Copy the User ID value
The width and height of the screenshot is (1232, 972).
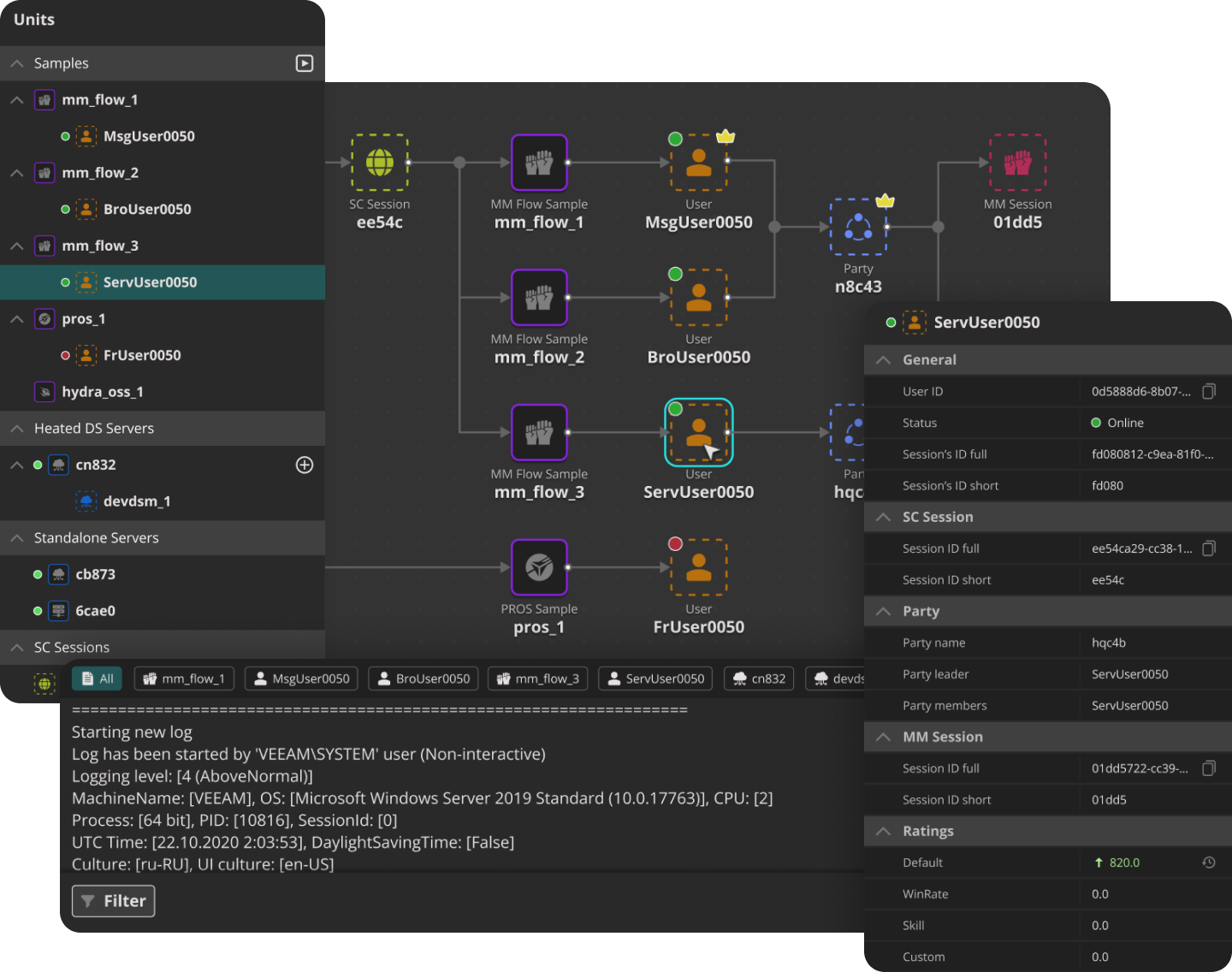[x=1209, y=391]
